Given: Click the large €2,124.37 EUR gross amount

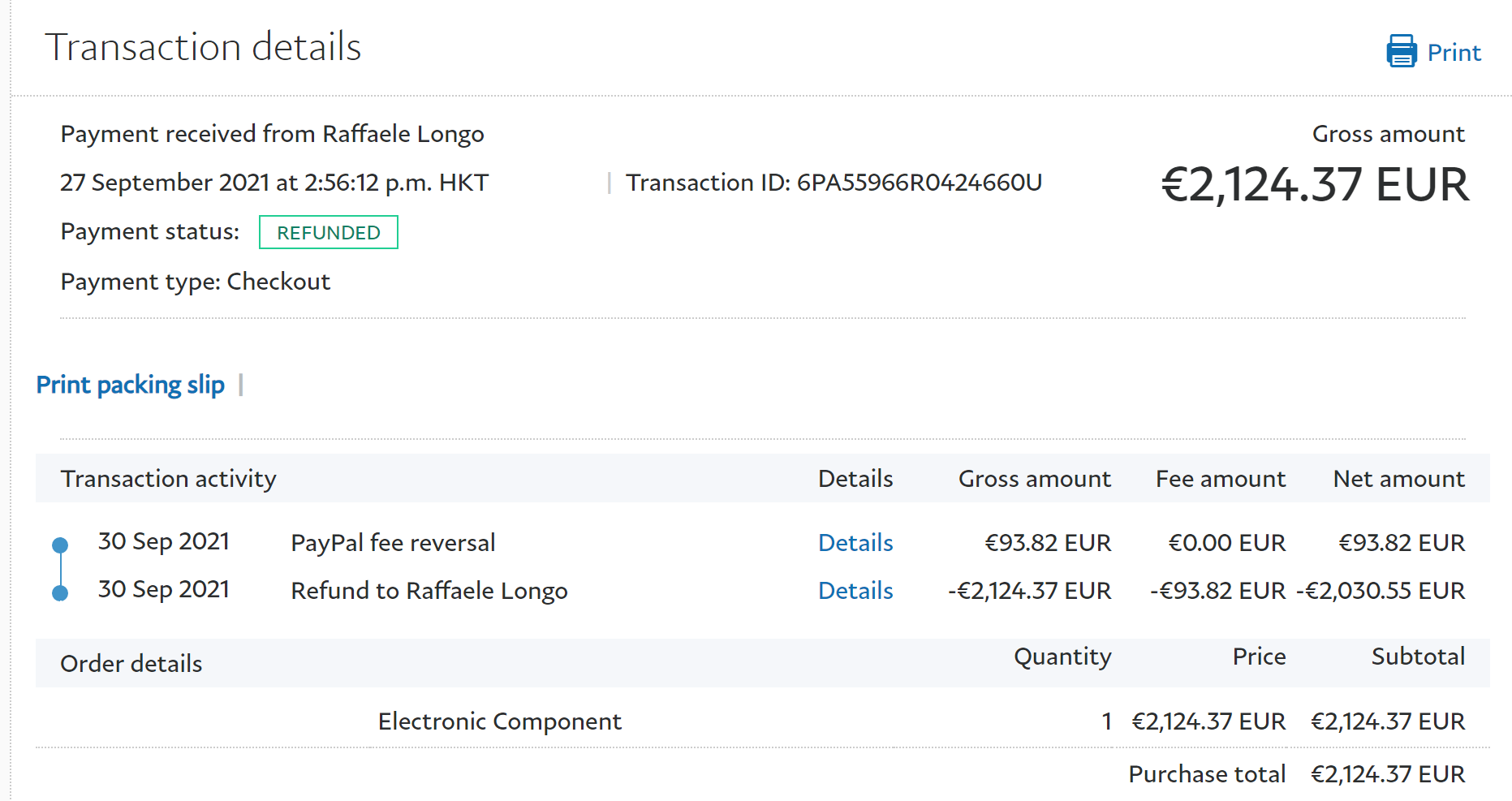Looking at the screenshot, I should click(x=1315, y=185).
